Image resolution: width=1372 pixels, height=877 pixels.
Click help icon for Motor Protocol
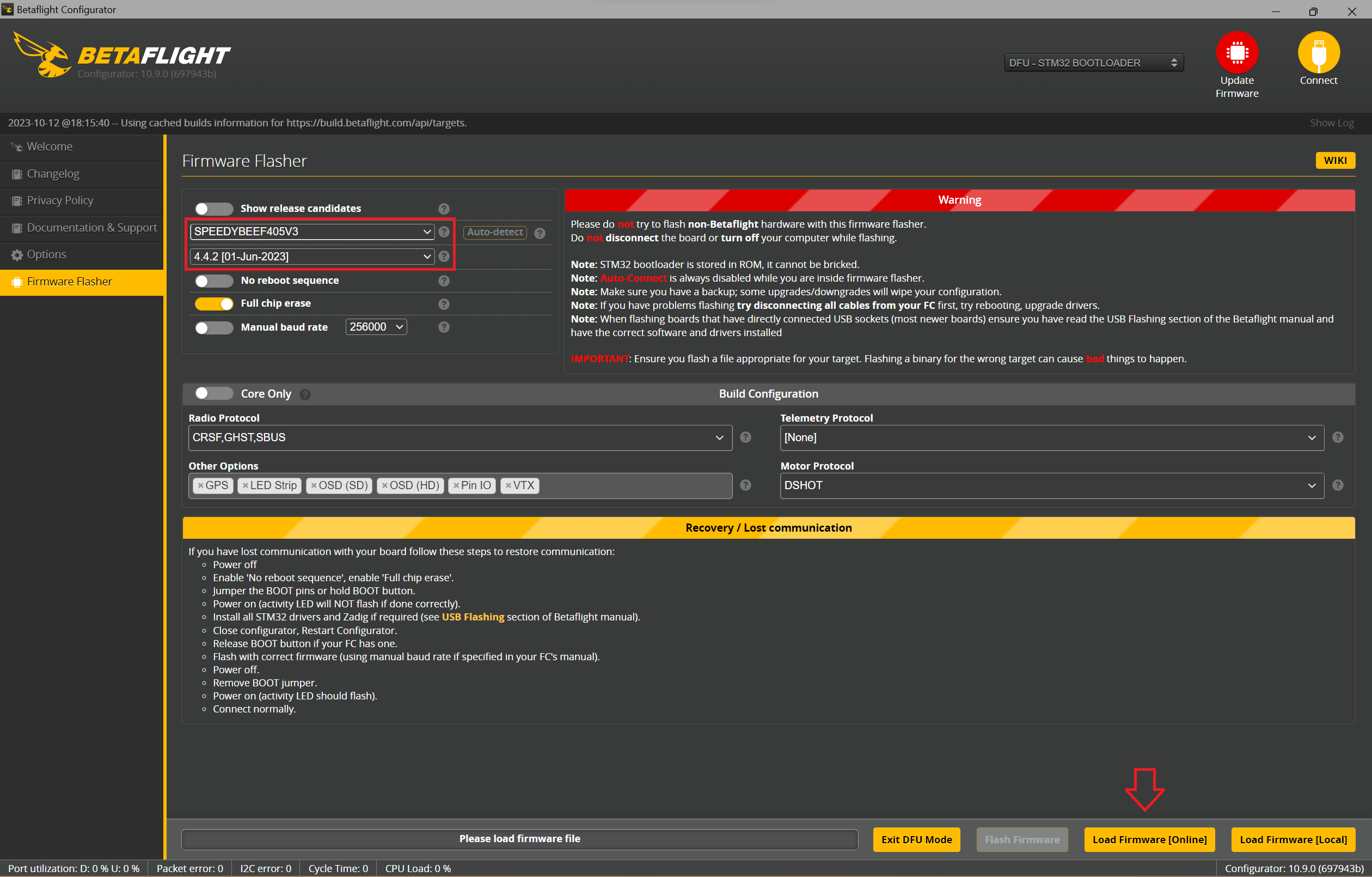coord(1337,485)
